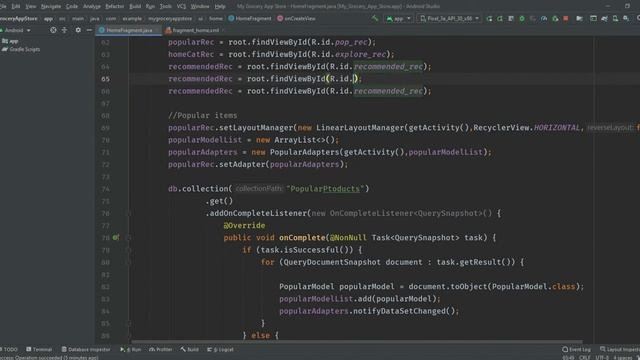Open the Pixel 3a API 30 device dropdown
This screenshot has width=640, height=360.
coord(449,18)
